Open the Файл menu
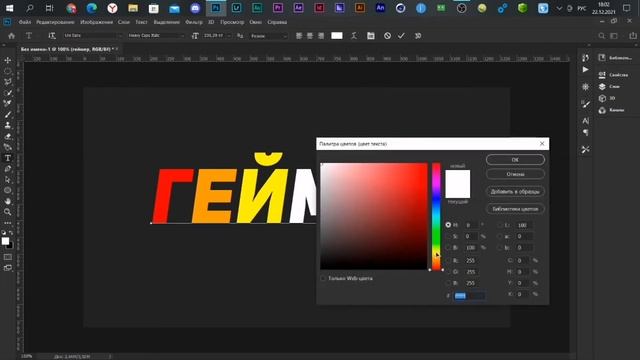The width and height of the screenshot is (640, 360). pyautogui.click(x=24, y=22)
